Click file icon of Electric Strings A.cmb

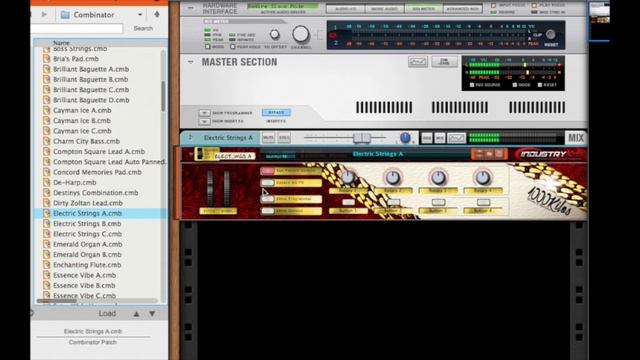tap(47, 213)
